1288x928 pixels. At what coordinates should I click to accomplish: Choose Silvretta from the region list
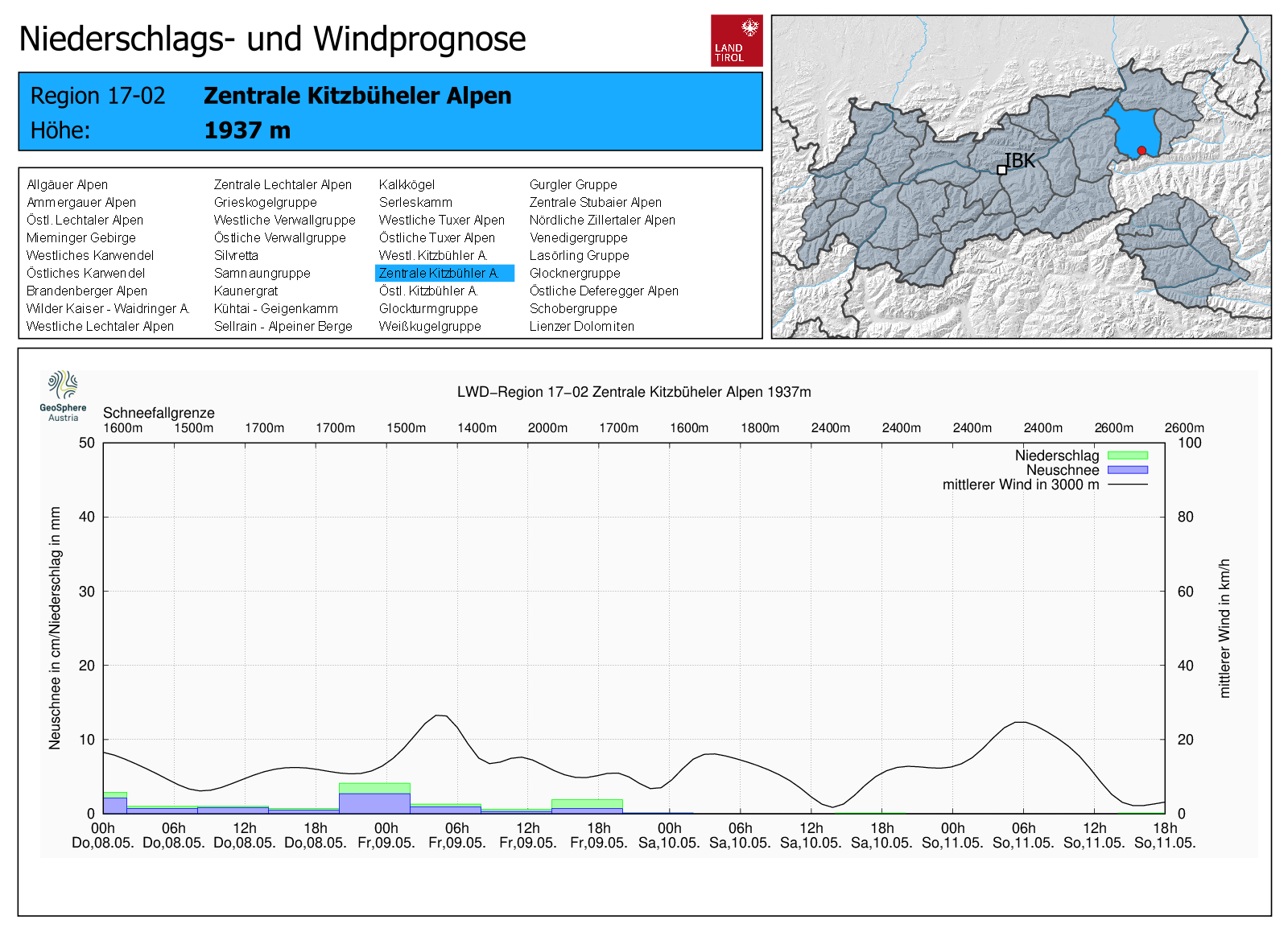point(236,256)
